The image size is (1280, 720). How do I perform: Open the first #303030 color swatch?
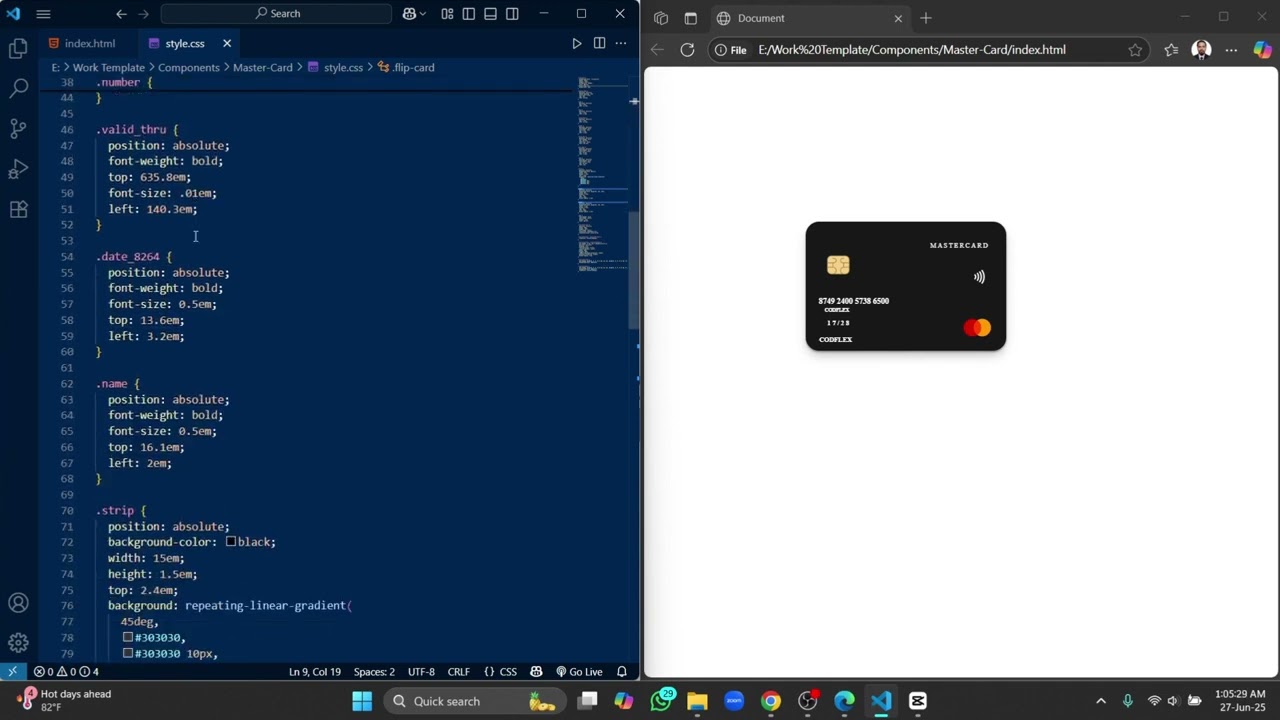tap(128, 637)
